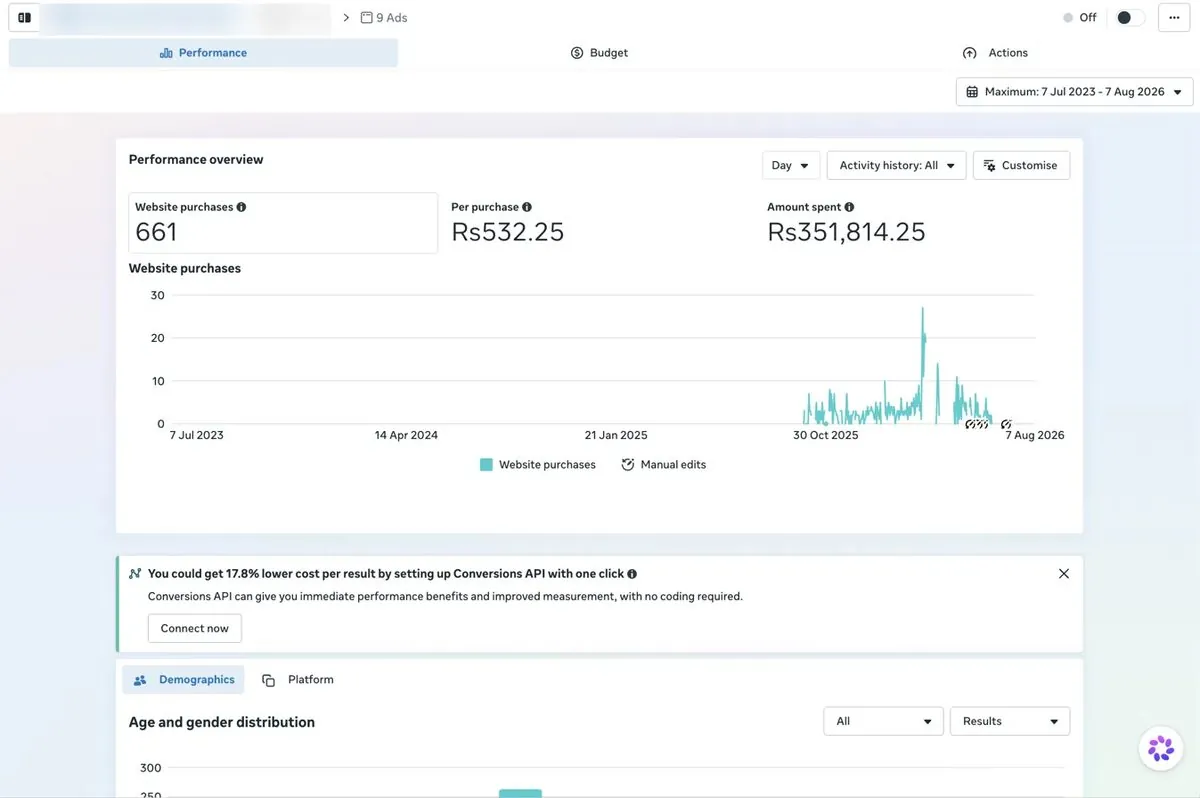Image resolution: width=1200 pixels, height=798 pixels.
Task: Click the 30 Oct 2025 axis label
Action: pyautogui.click(x=826, y=435)
